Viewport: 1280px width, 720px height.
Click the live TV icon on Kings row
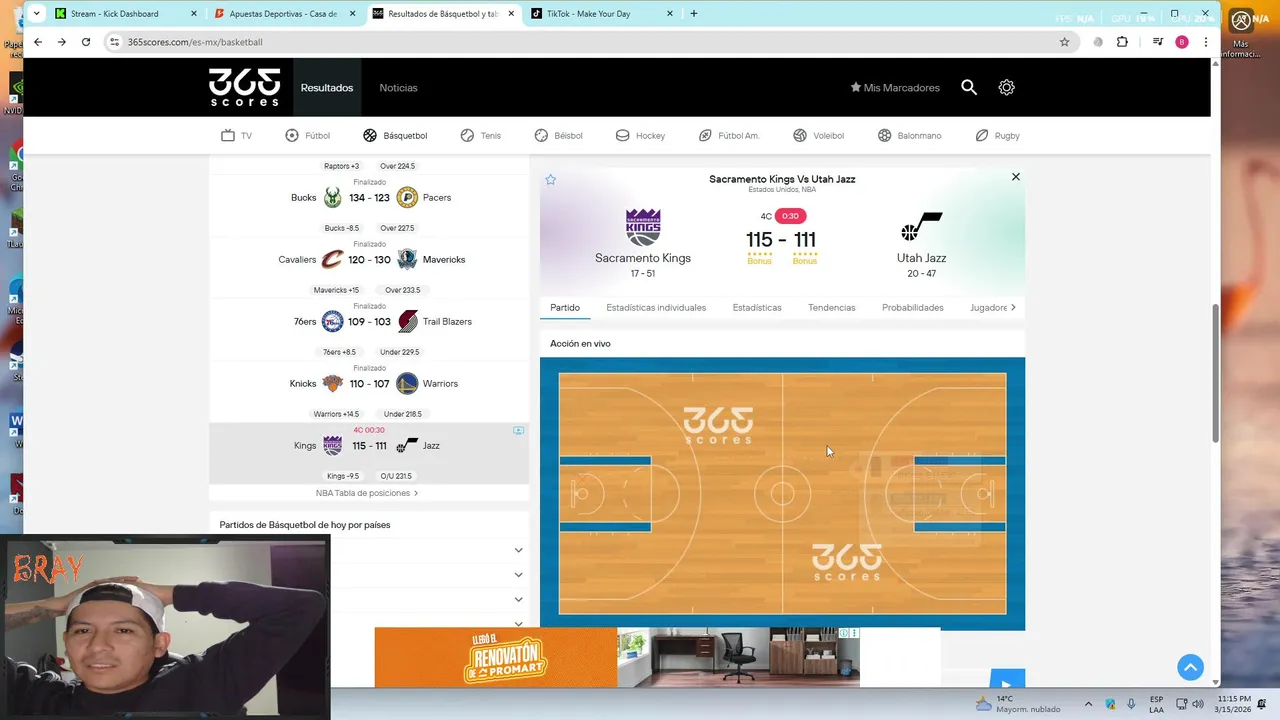[518, 430]
